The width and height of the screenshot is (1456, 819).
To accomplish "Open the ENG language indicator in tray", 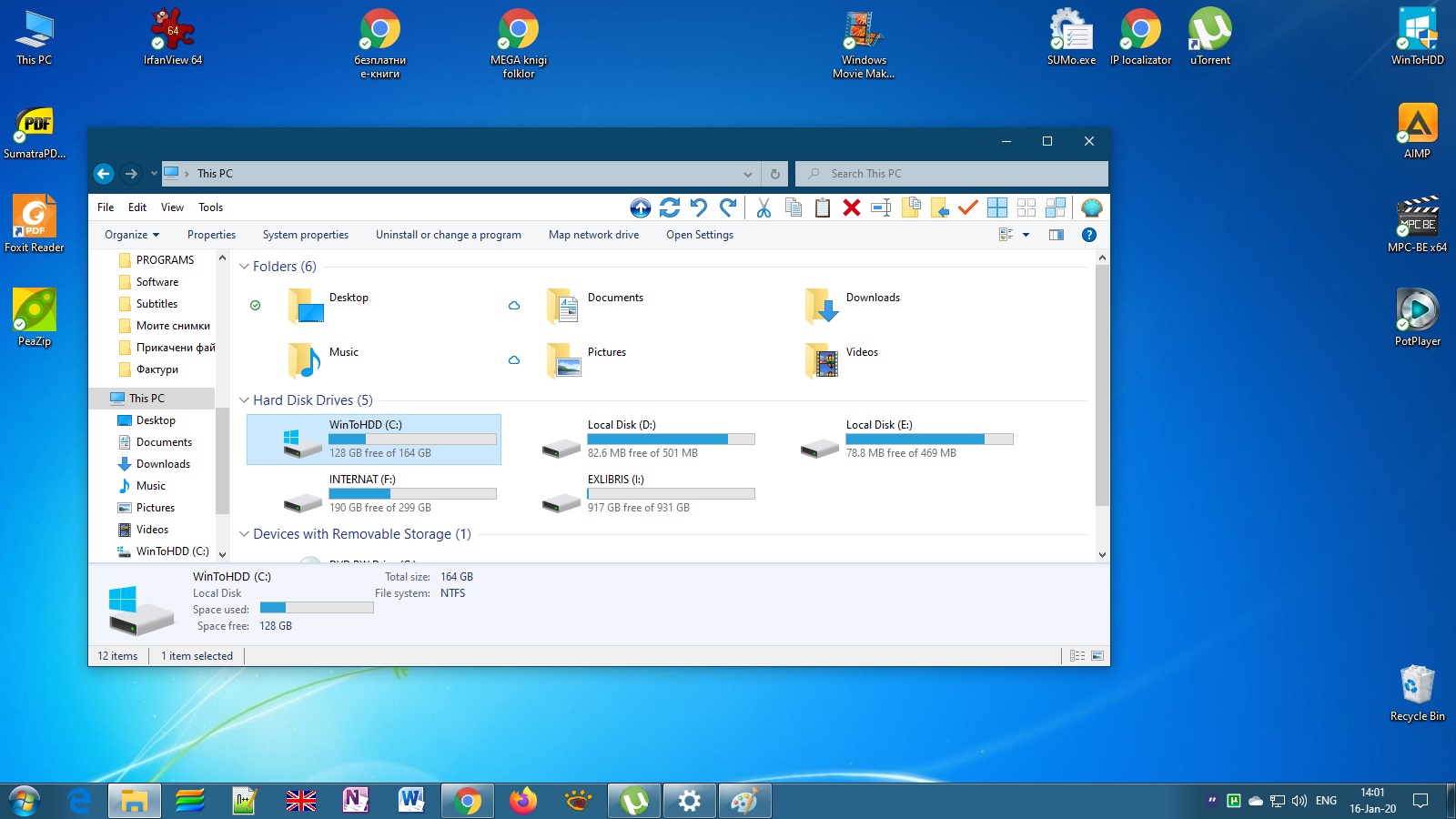I will [x=1326, y=801].
